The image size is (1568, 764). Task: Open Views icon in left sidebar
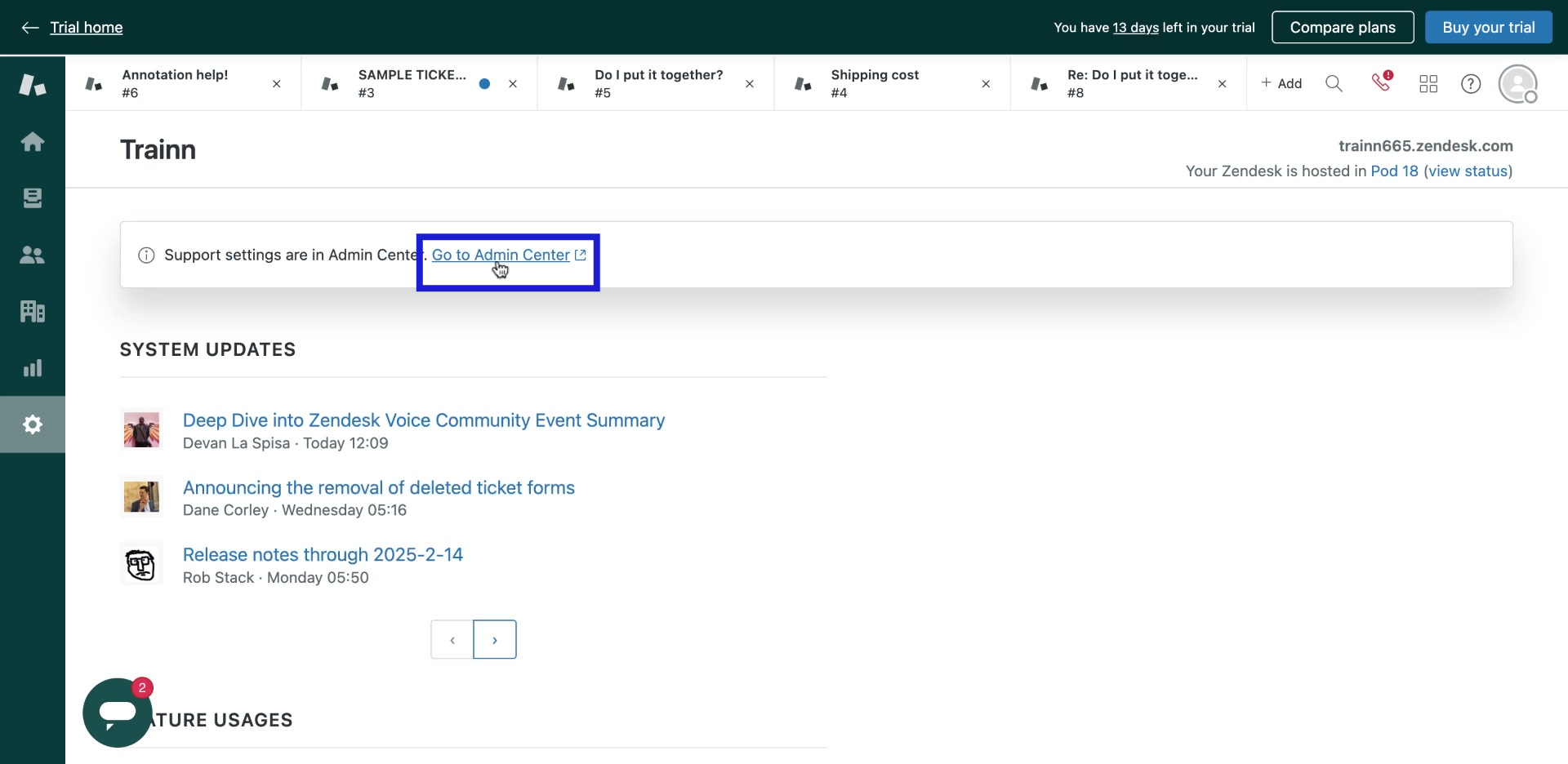click(x=33, y=198)
